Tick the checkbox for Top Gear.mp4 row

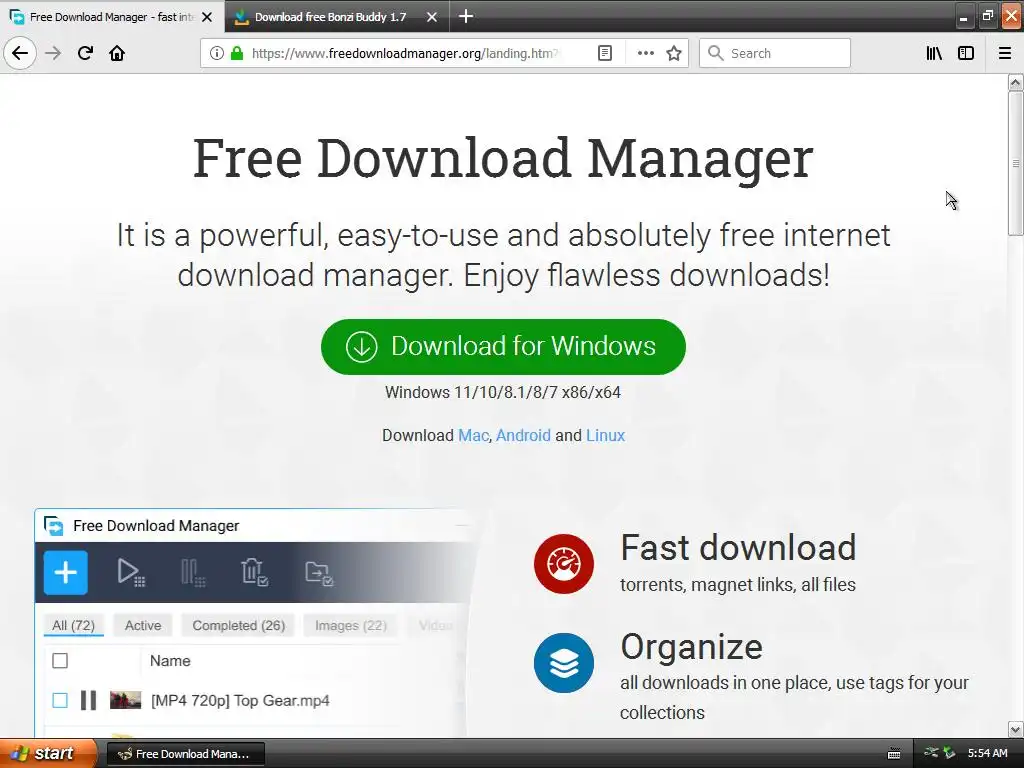[x=60, y=701]
